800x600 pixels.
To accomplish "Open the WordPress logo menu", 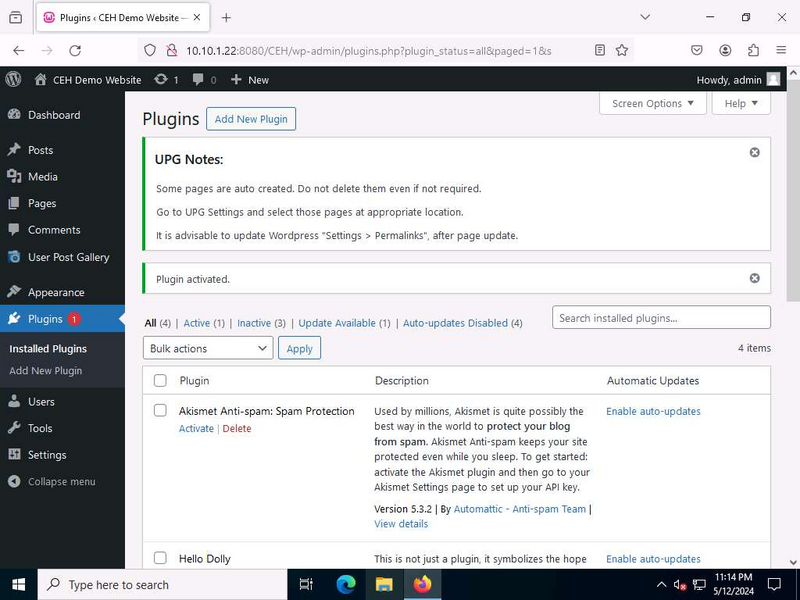I will coord(13,79).
